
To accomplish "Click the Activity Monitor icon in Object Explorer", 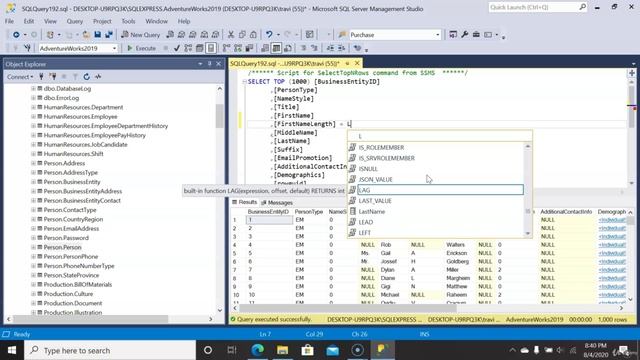I will tap(98, 76).
